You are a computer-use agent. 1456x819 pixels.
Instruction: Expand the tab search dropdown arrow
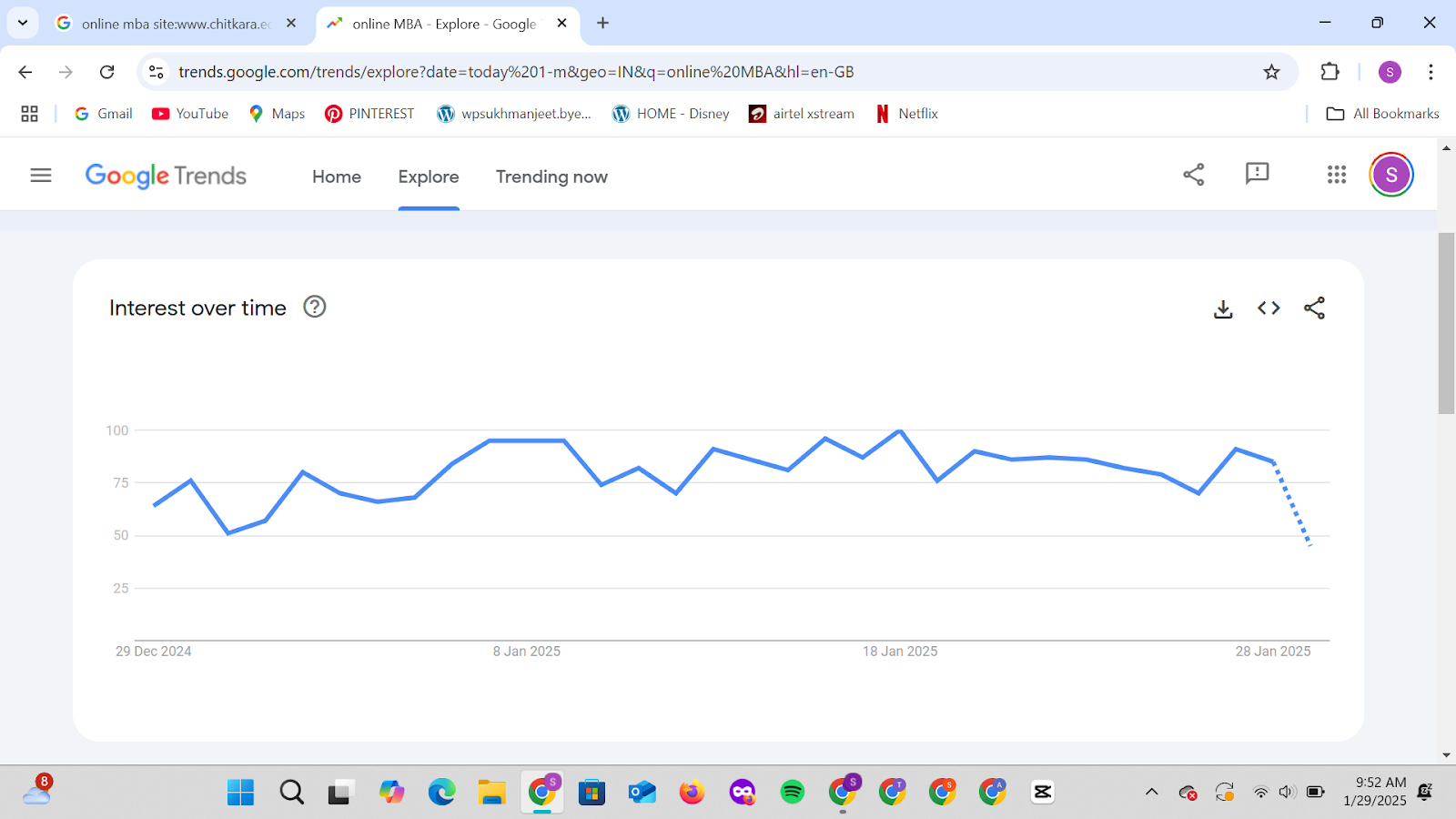pos(23,23)
